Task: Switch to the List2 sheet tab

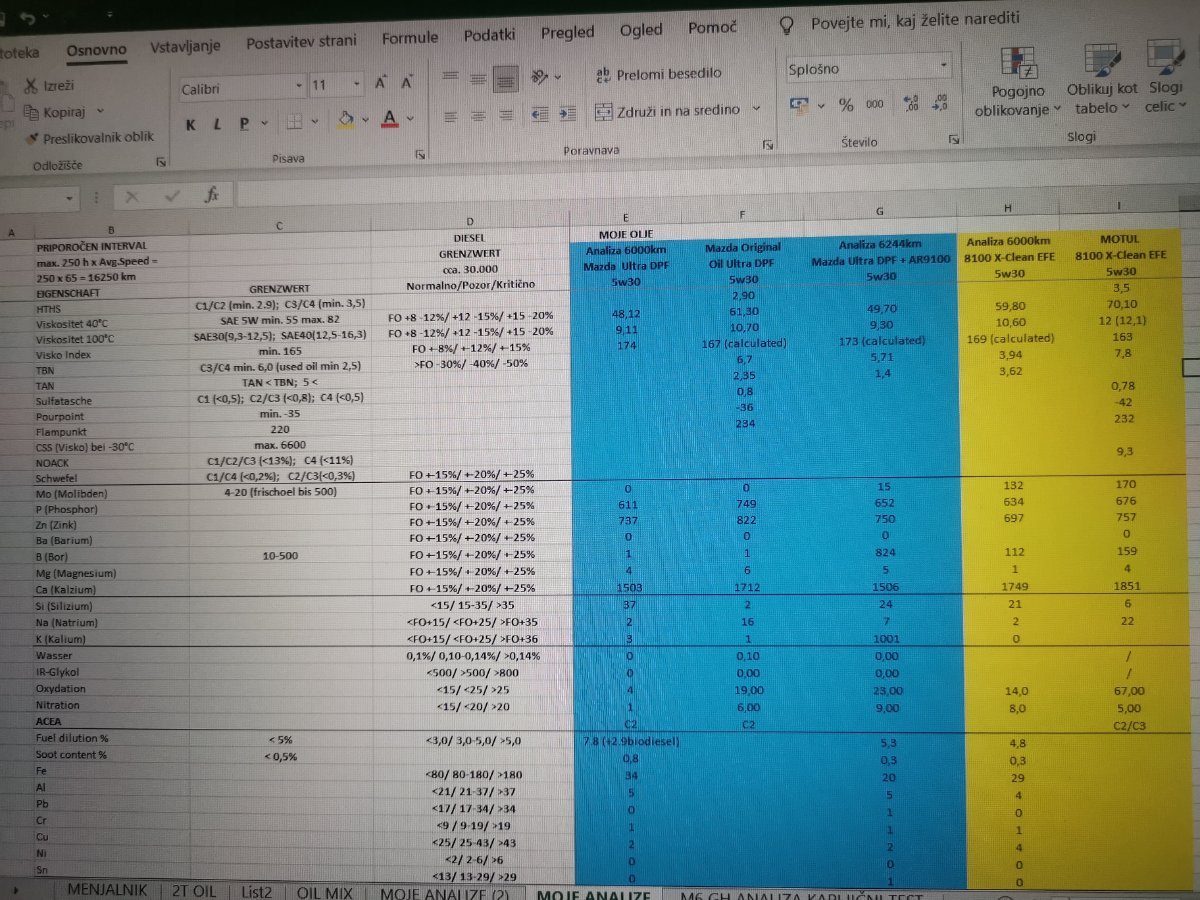Action: [256, 891]
